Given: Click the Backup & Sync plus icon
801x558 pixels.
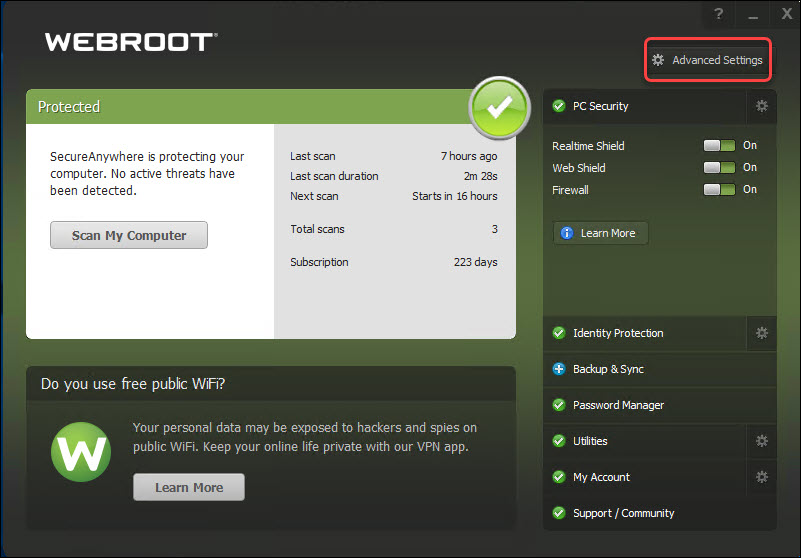Looking at the screenshot, I should (559, 369).
